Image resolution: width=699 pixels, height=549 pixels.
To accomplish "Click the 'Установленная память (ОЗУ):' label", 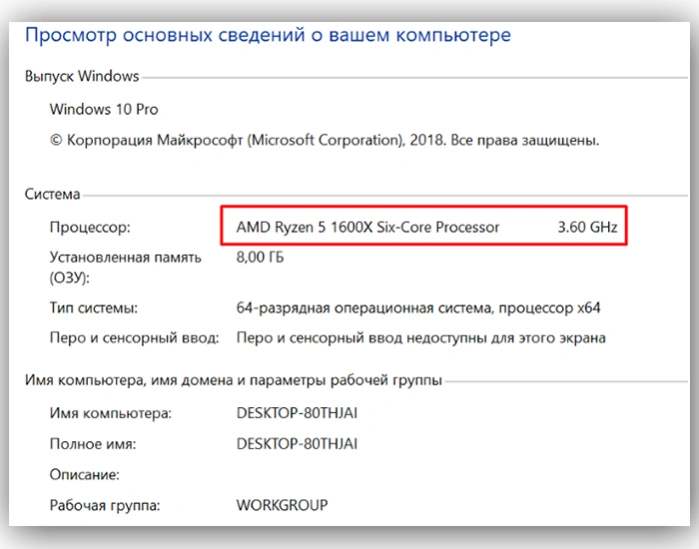I will pos(125,267).
